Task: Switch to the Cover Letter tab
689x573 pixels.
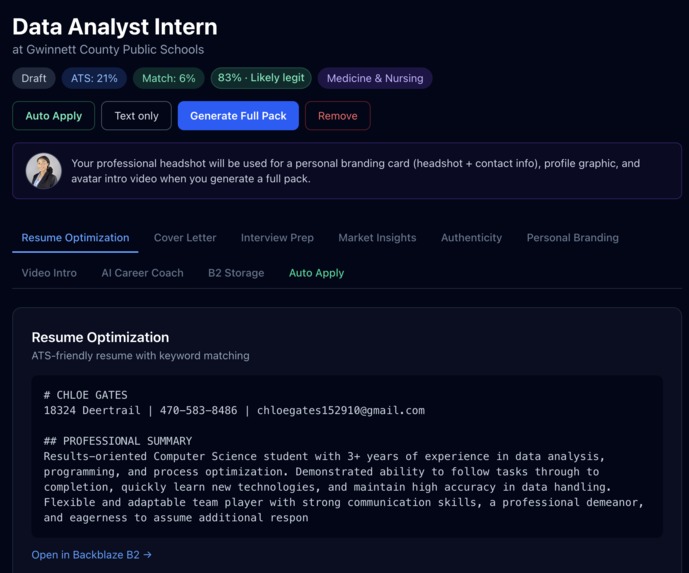Action: [185, 238]
